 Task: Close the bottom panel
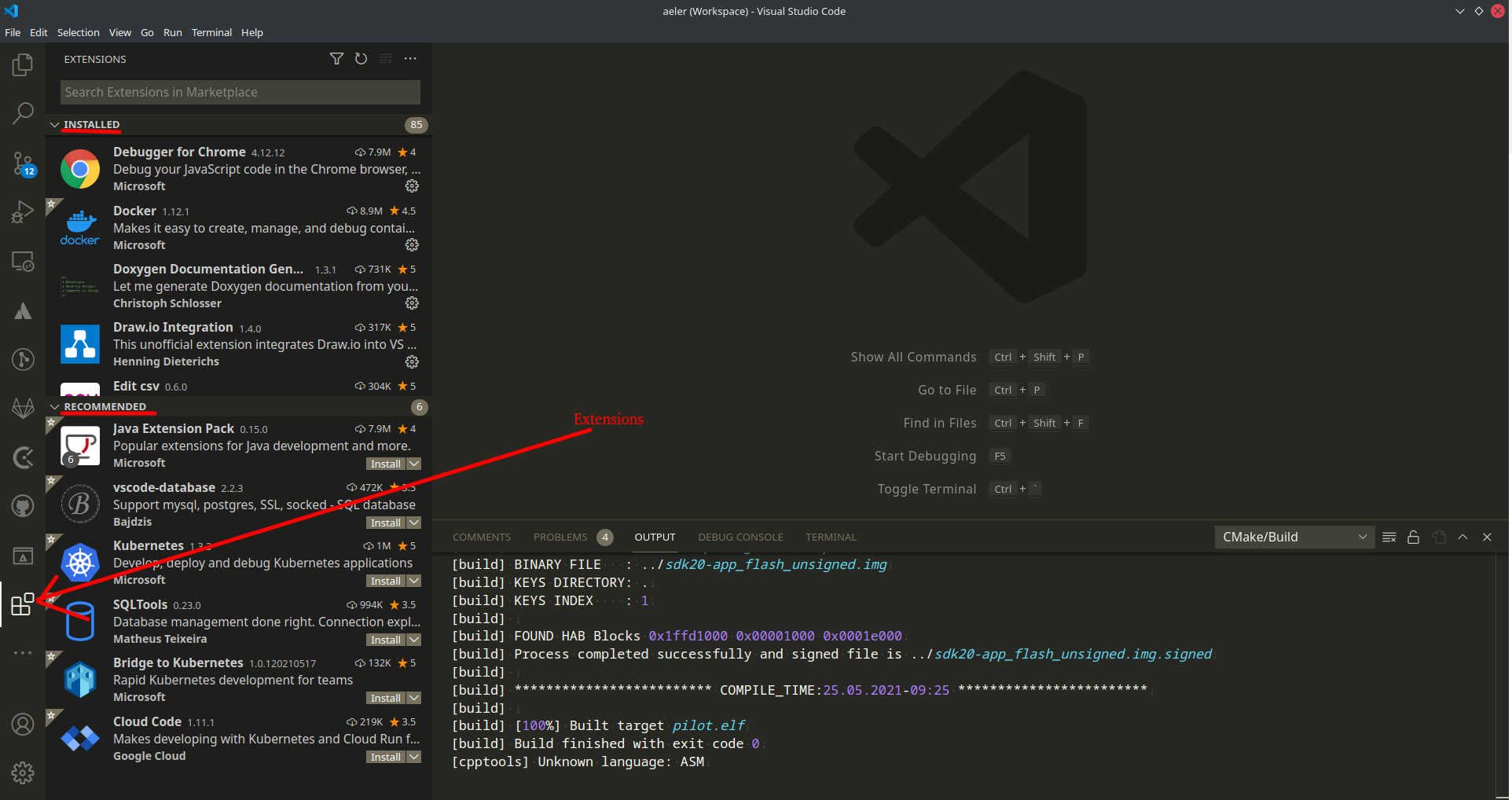pyautogui.click(x=1487, y=538)
